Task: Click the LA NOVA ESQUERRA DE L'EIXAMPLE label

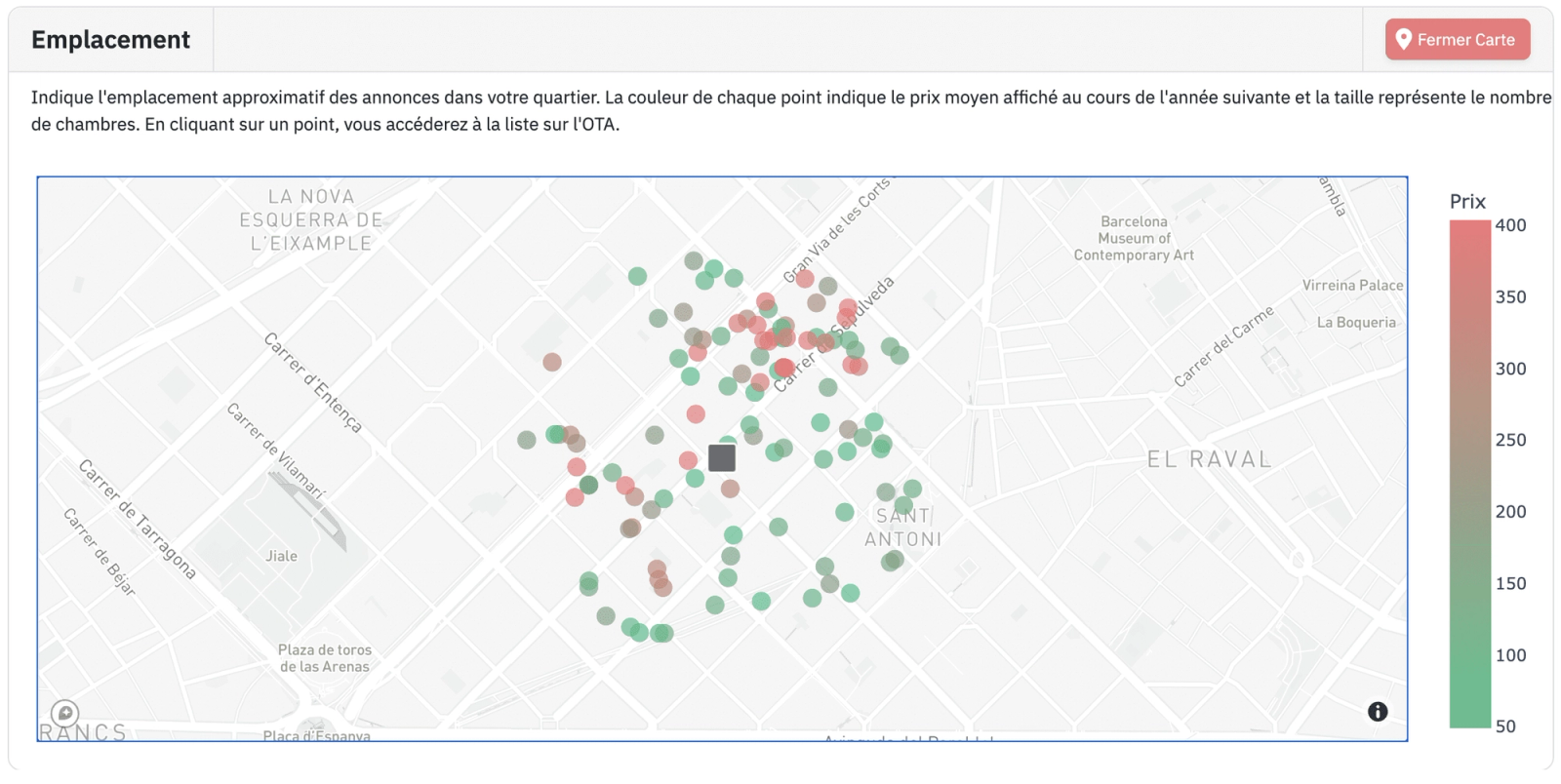Action: click(311, 220)
